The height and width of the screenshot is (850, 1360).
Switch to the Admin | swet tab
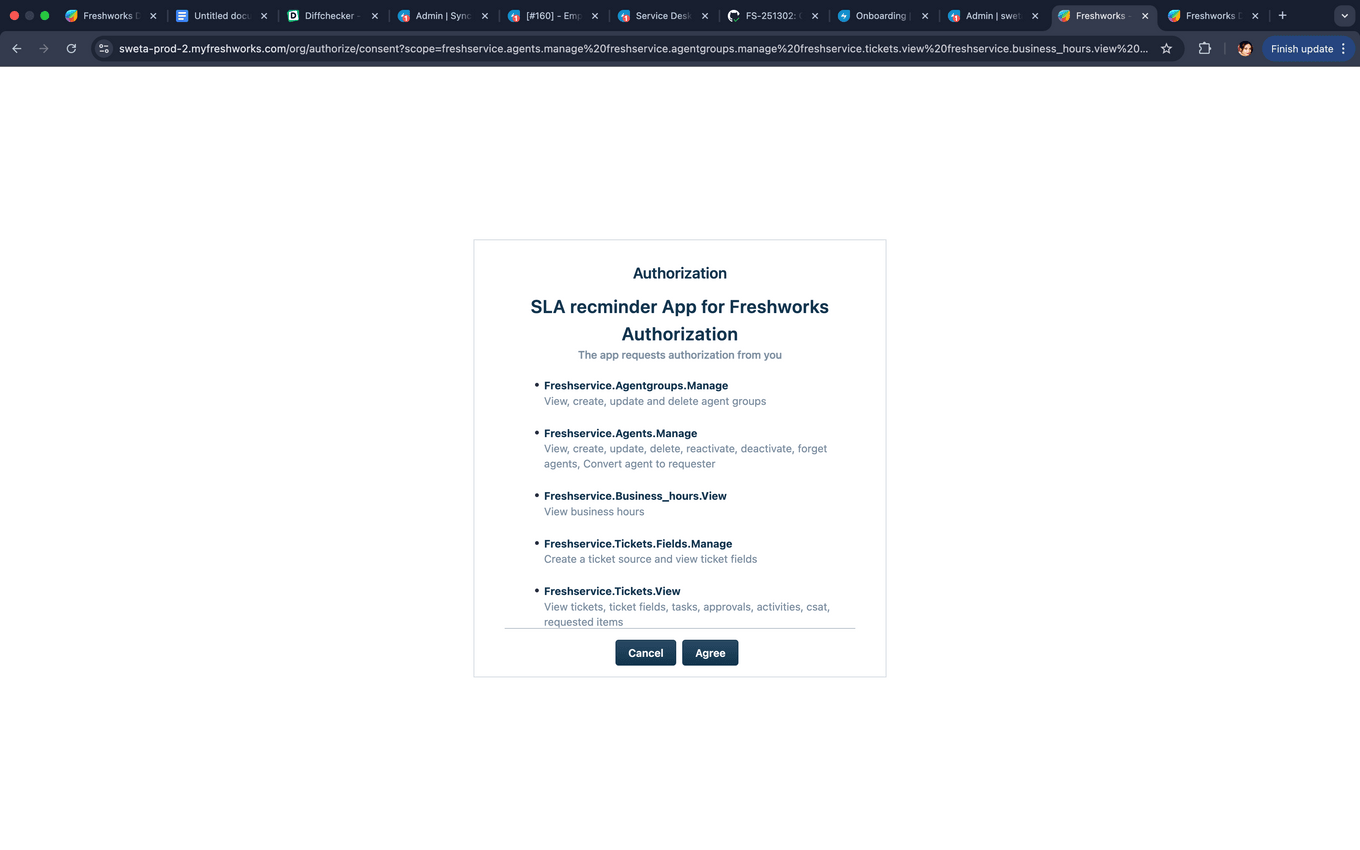pyautogui.click(x=991, y=16)
